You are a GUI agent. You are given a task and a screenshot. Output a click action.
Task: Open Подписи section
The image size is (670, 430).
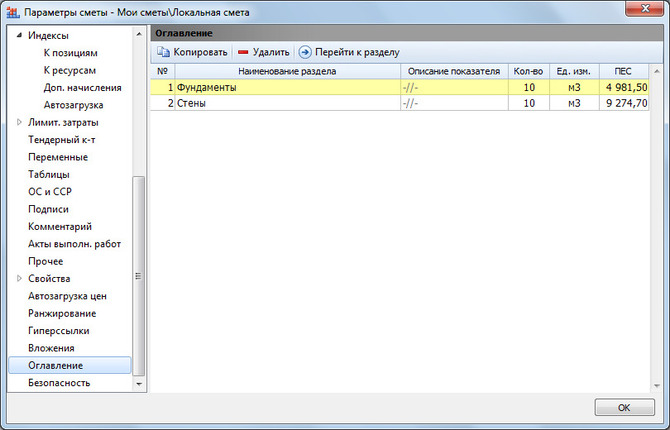click(48, 209)
